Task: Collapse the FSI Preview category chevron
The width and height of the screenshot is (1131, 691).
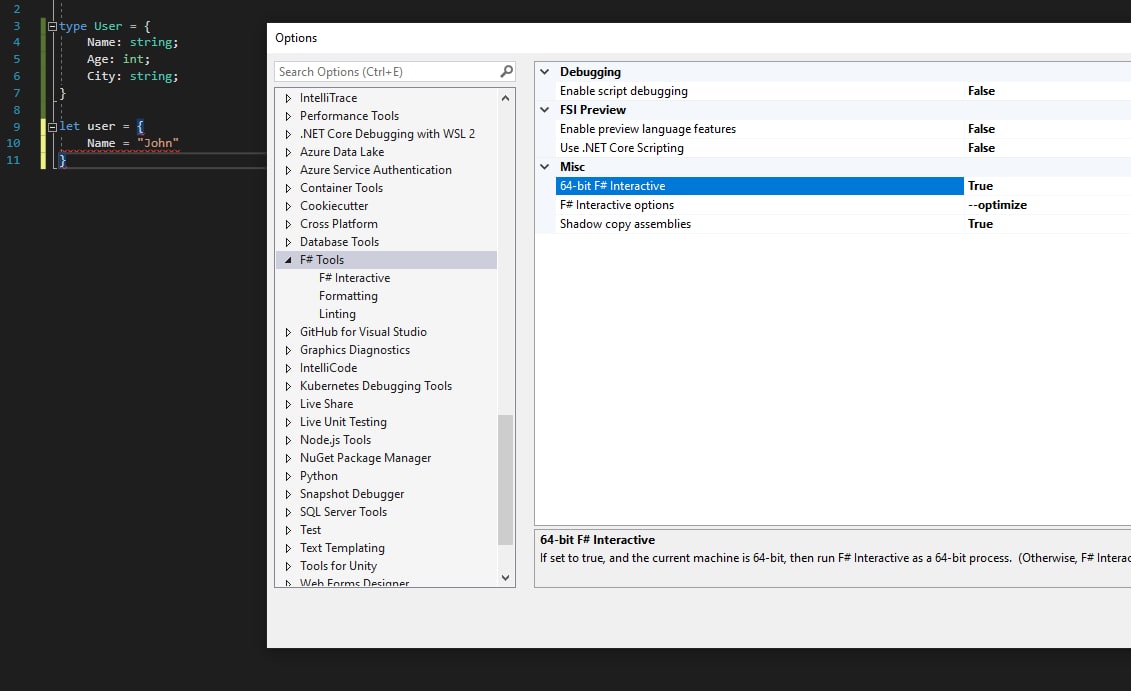Action: pyautogui.click(x=545, y=110)
